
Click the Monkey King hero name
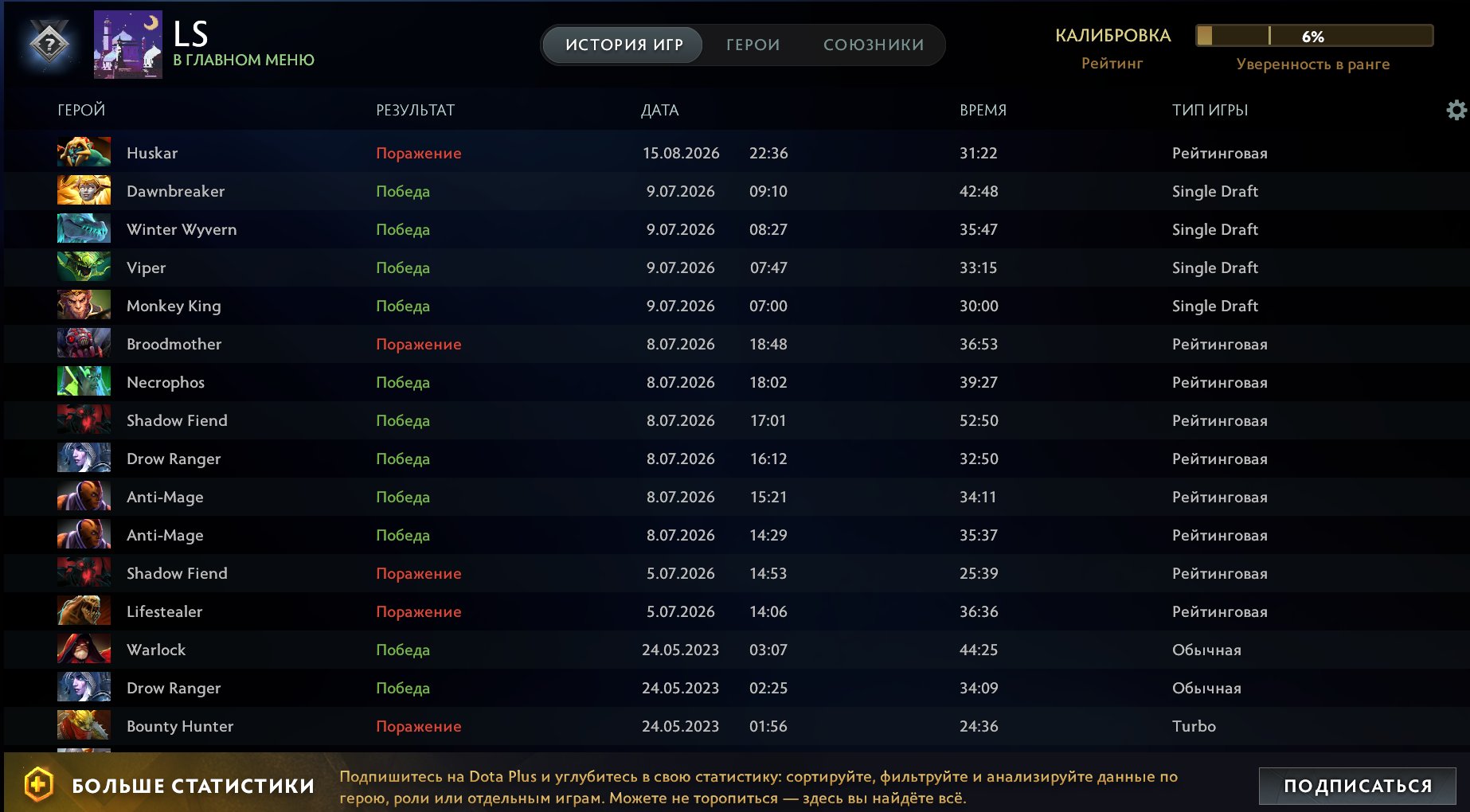[174, 306]
